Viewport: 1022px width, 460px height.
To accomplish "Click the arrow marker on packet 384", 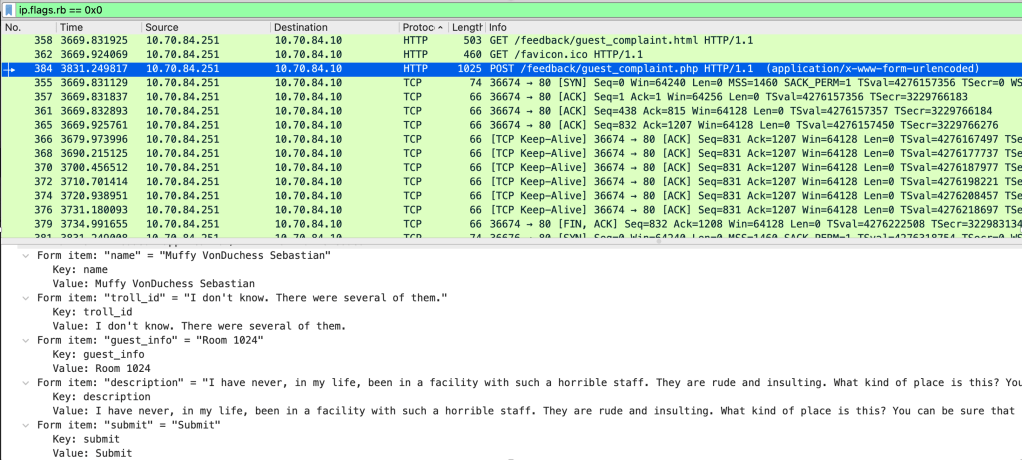I will coord(9,68).
